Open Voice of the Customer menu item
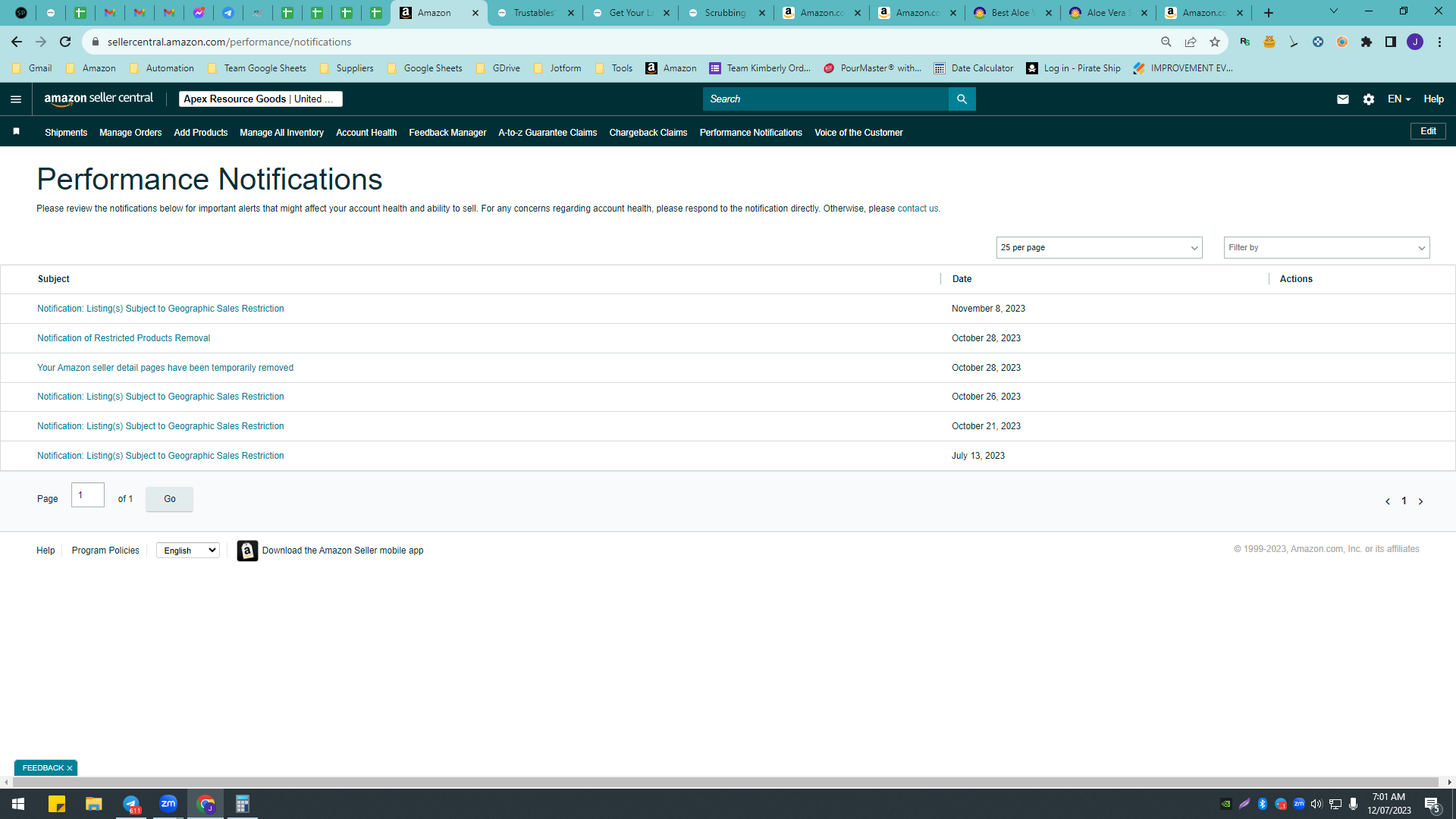The height and width of the screenshot is (819, 1456). [x=858, y=133]
